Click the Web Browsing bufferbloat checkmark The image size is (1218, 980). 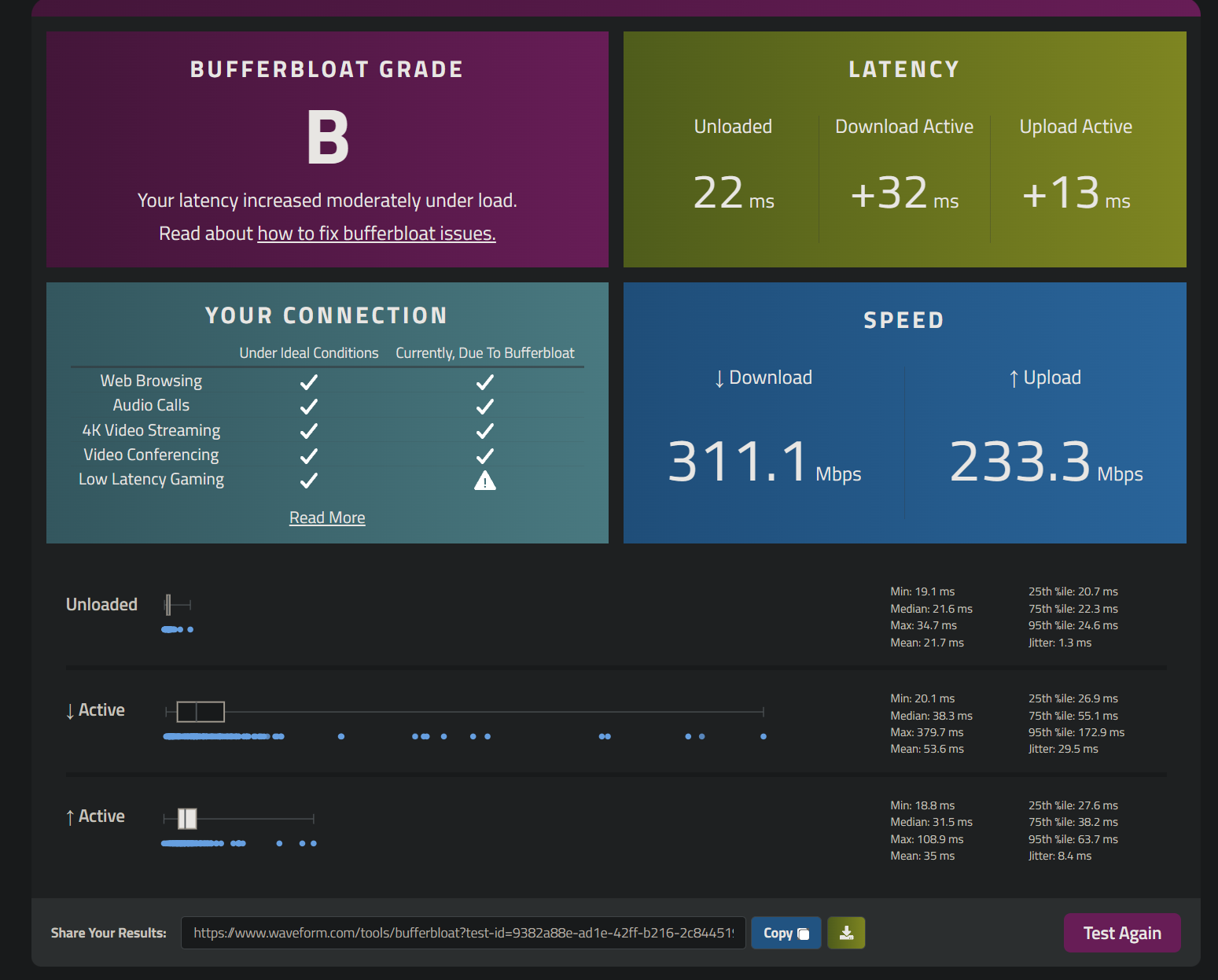click(x=485, y=382)
